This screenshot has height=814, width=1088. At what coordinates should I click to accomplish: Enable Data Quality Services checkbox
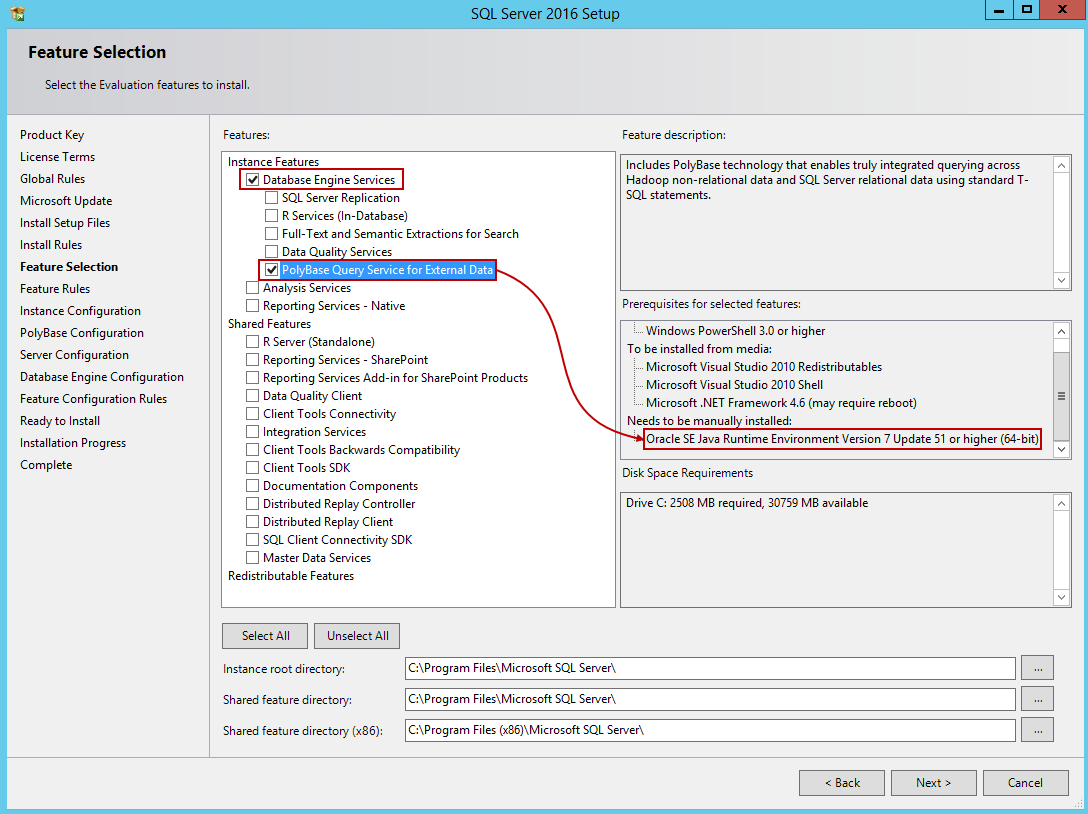[271, 252]
